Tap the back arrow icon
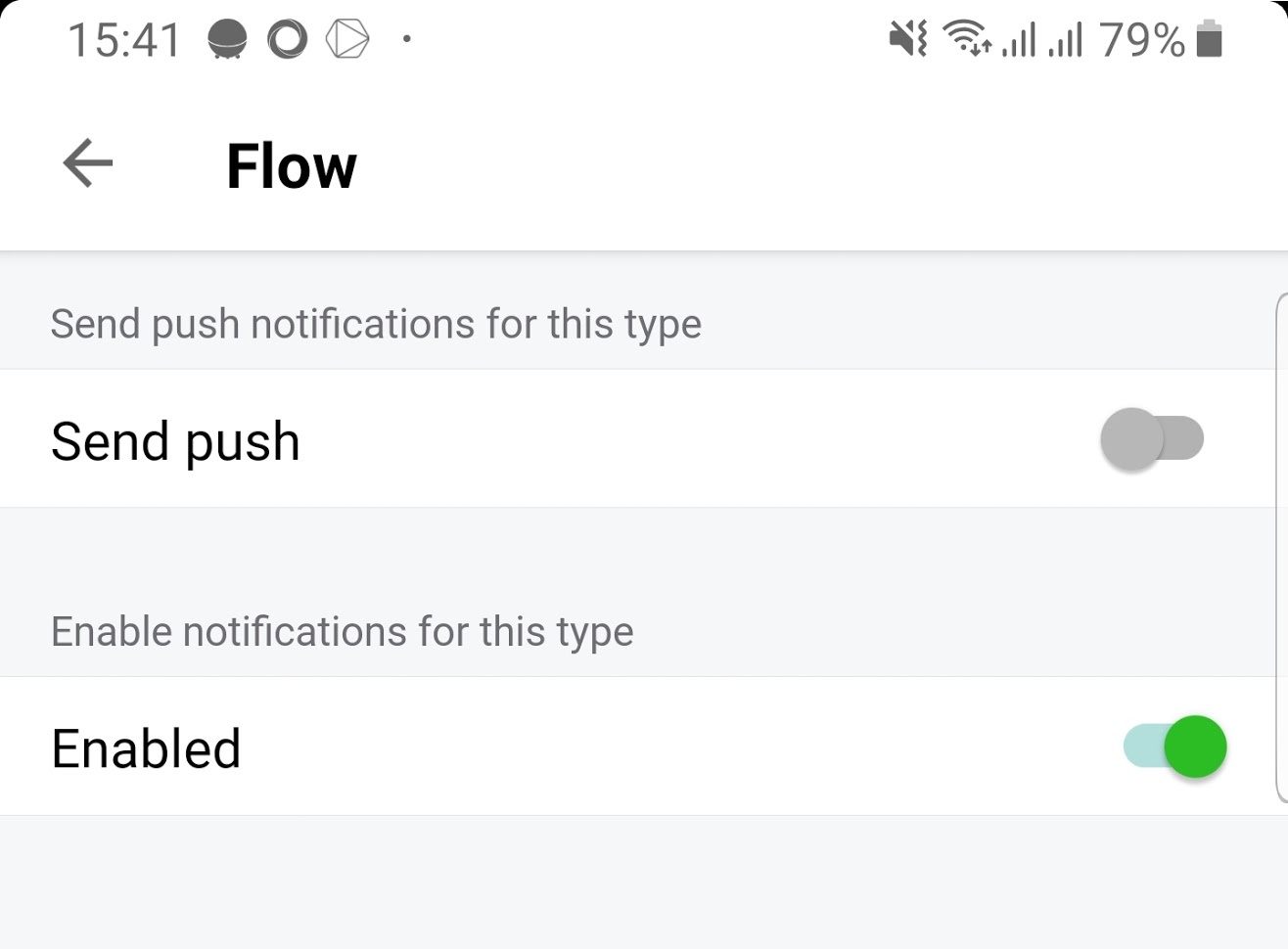The height and width of the screenshot is (949, 1288). point(88,163)
